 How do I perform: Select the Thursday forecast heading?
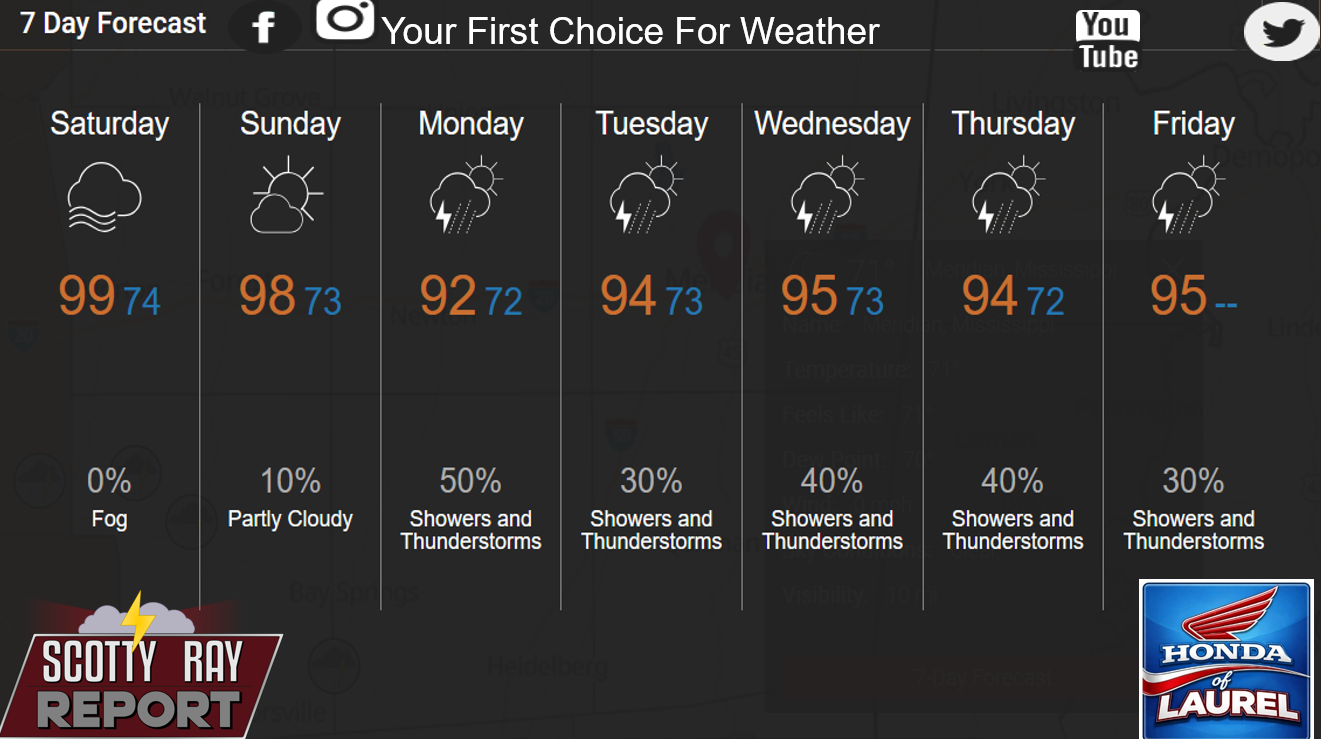[1013, 124]
